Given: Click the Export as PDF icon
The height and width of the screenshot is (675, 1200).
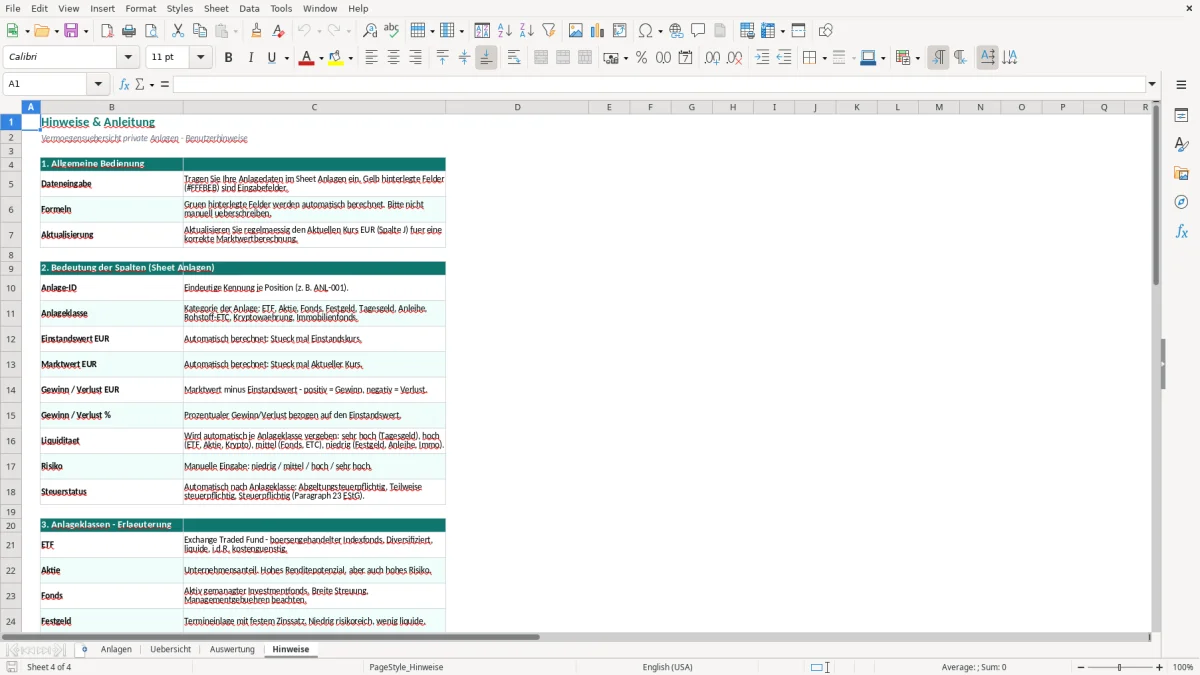Looking at the screenshot, I should 107,31.
